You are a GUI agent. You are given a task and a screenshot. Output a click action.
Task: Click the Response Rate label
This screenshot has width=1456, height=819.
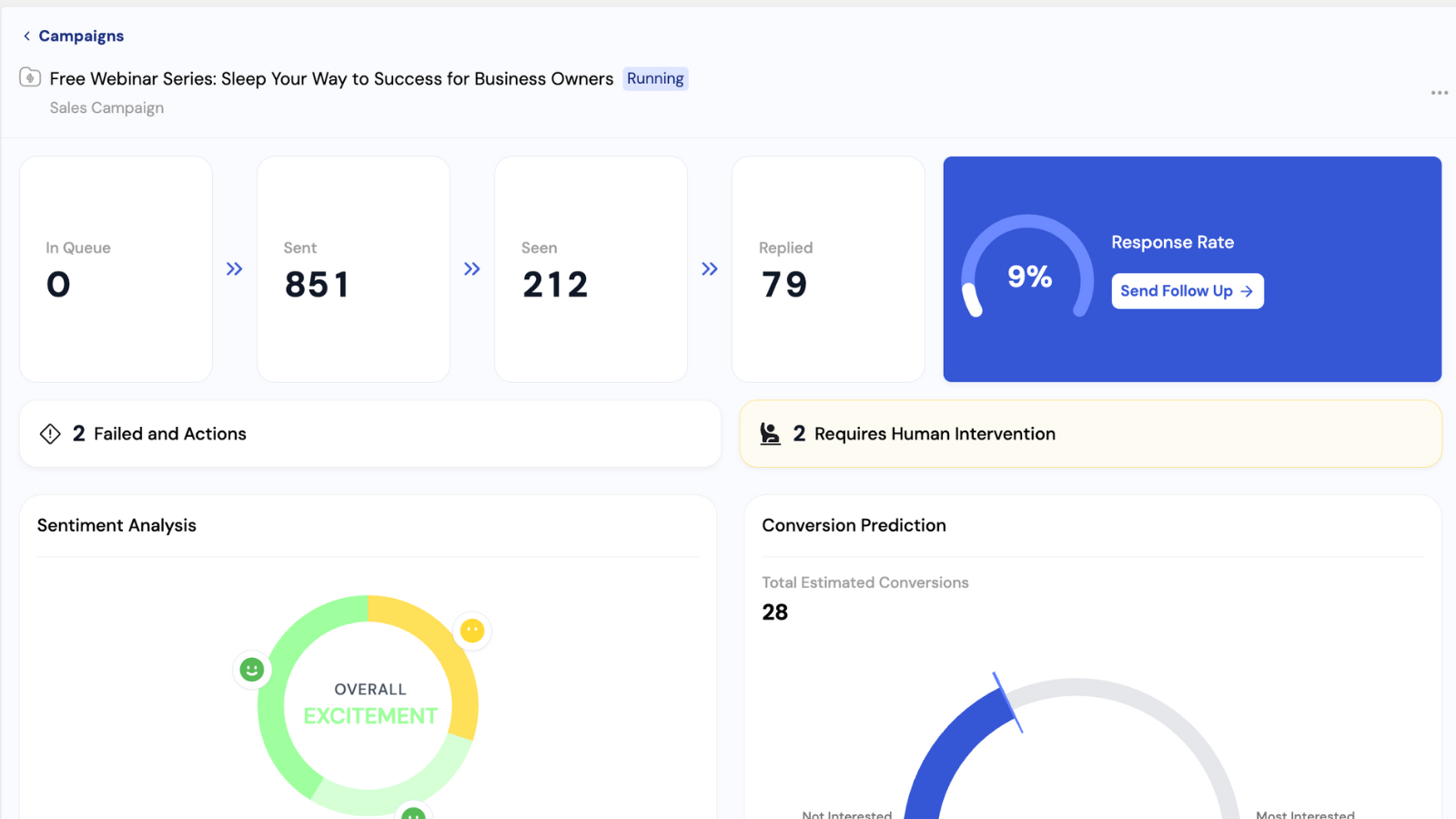click(1172, 243)
